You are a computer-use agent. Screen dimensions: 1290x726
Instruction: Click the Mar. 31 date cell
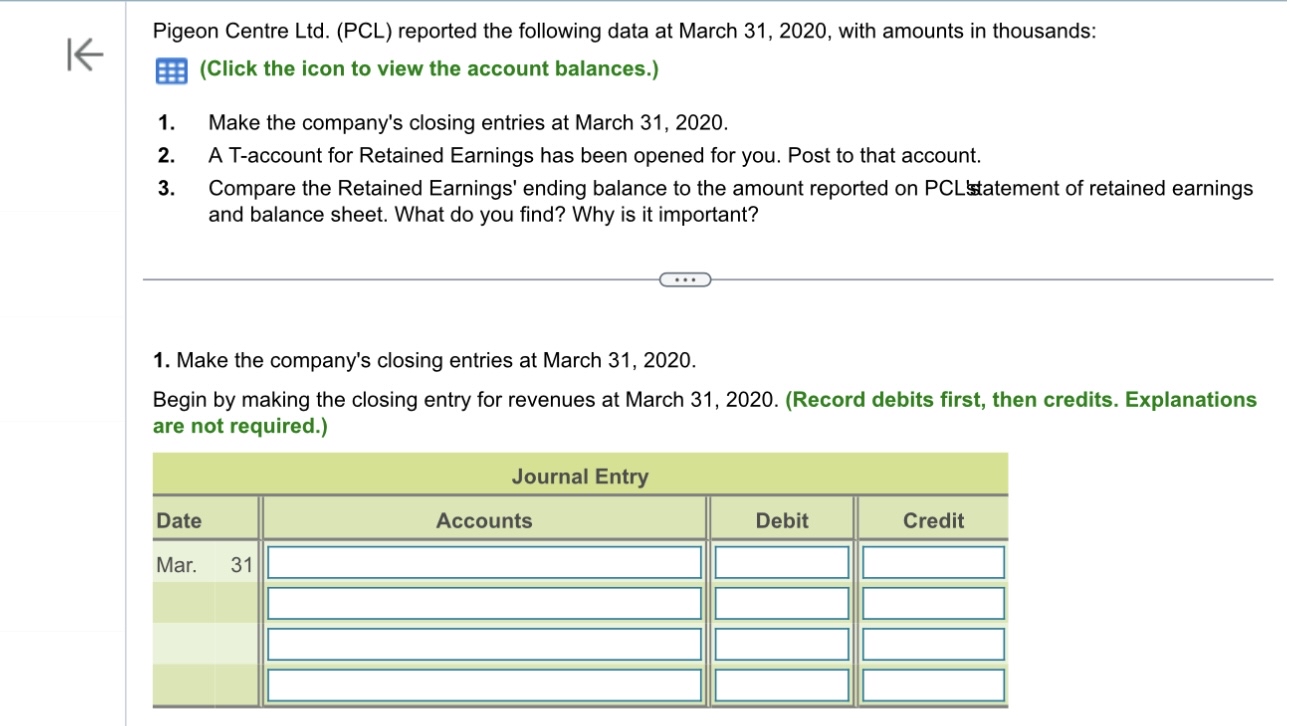coord(205,561)
